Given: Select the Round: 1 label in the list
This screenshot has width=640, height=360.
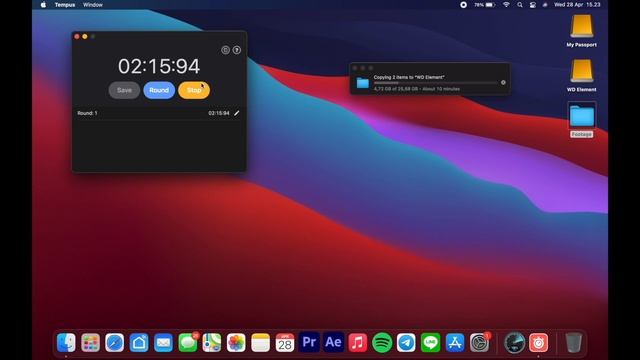Looking at the screenshot, I should coord(87,113).
